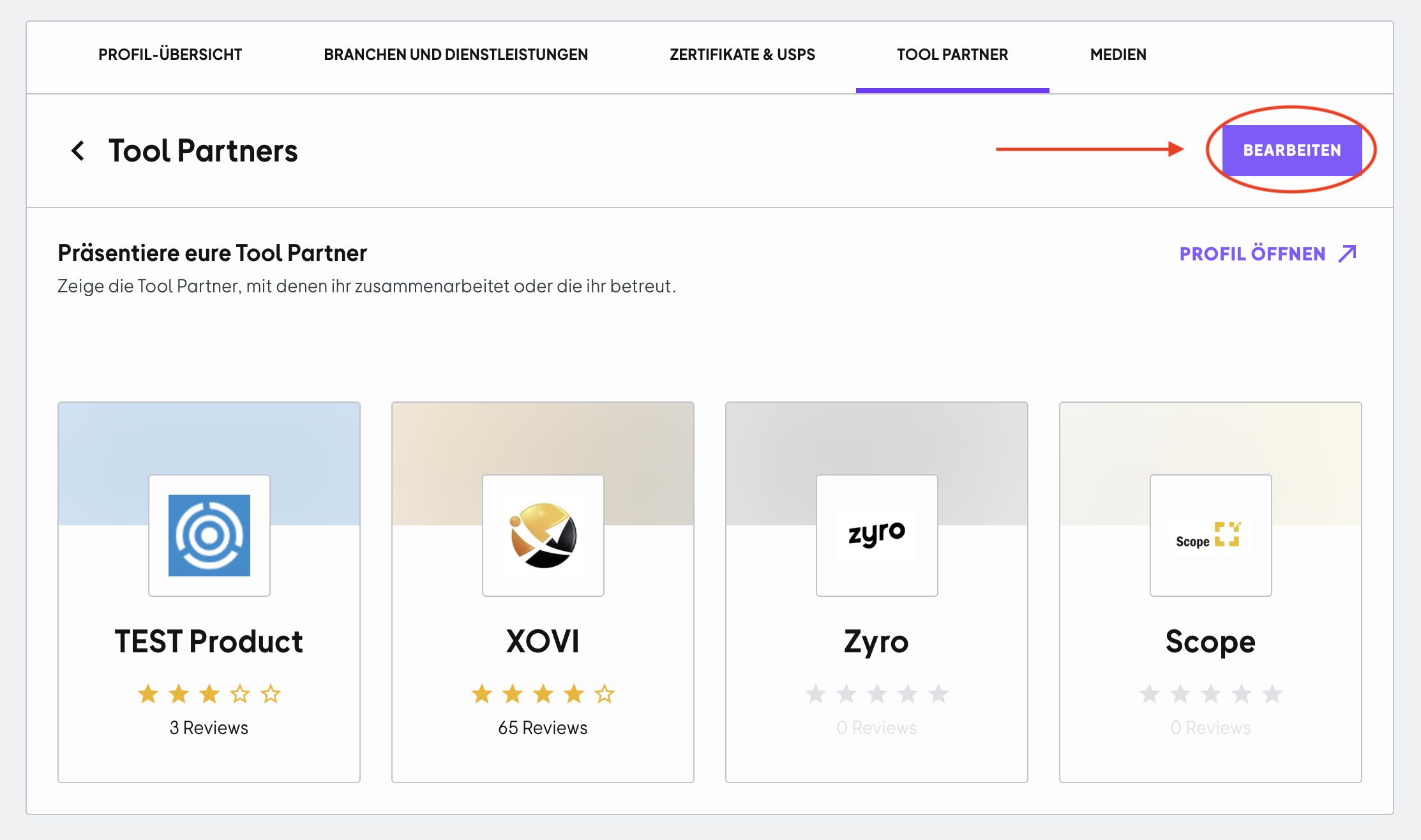This screenshot has height=840, width=1421.
Task: Go back using the arrow beside Tool Partners
Action: [78, 151]
